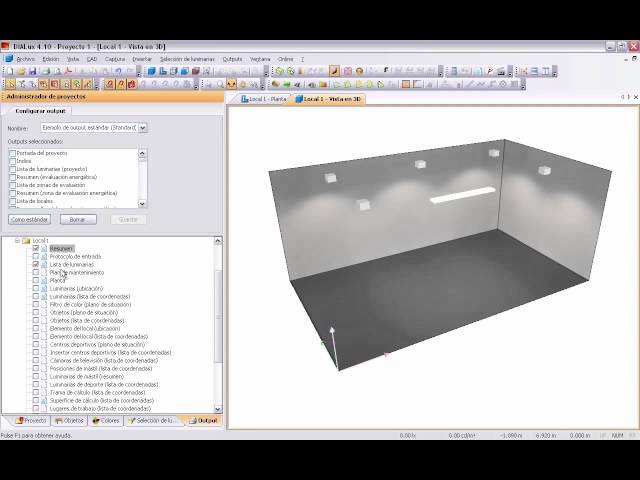Viewport: 640px width, 480px height.
Task: Click the red thumbs-up guide icon
Action: tap(131, 84)
